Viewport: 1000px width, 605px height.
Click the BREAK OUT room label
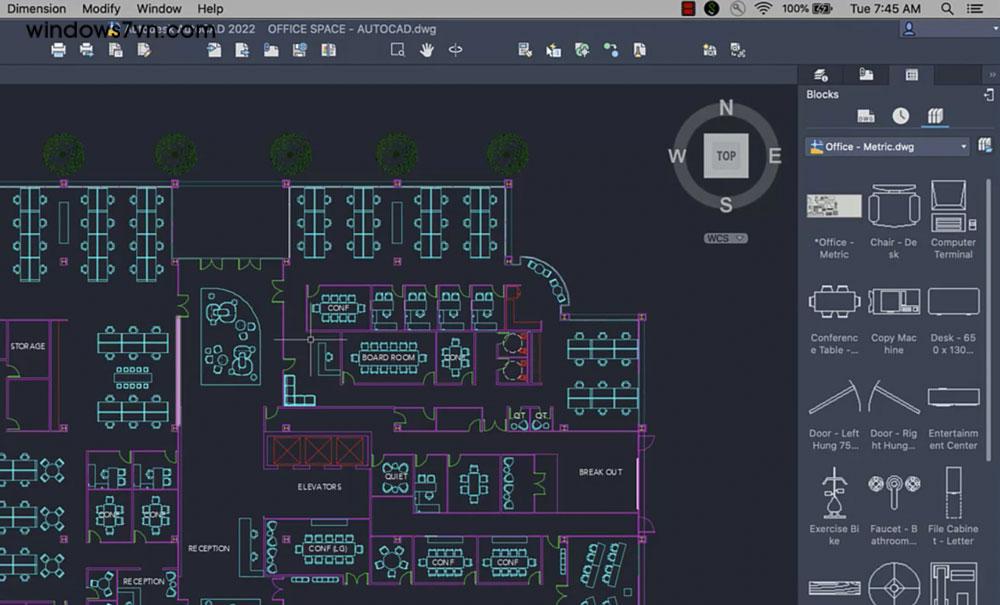click(600, 472)
